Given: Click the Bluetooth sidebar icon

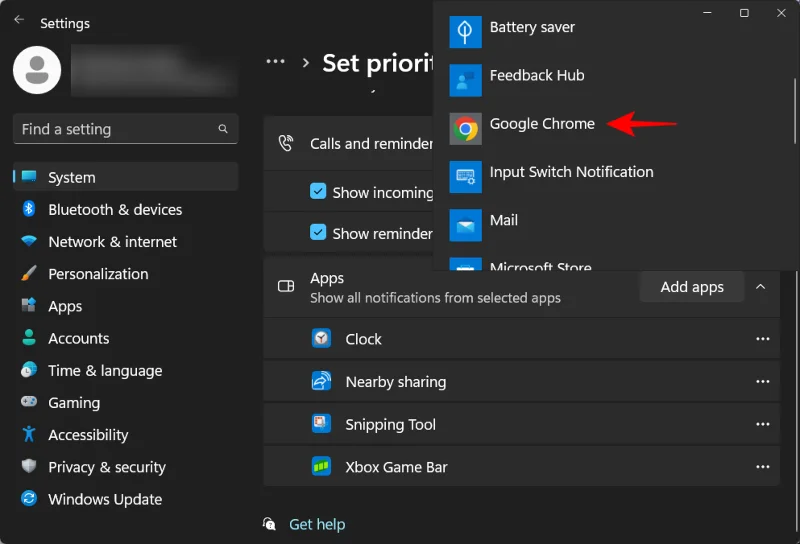Looking at the screenshot, I should (29, 209).
